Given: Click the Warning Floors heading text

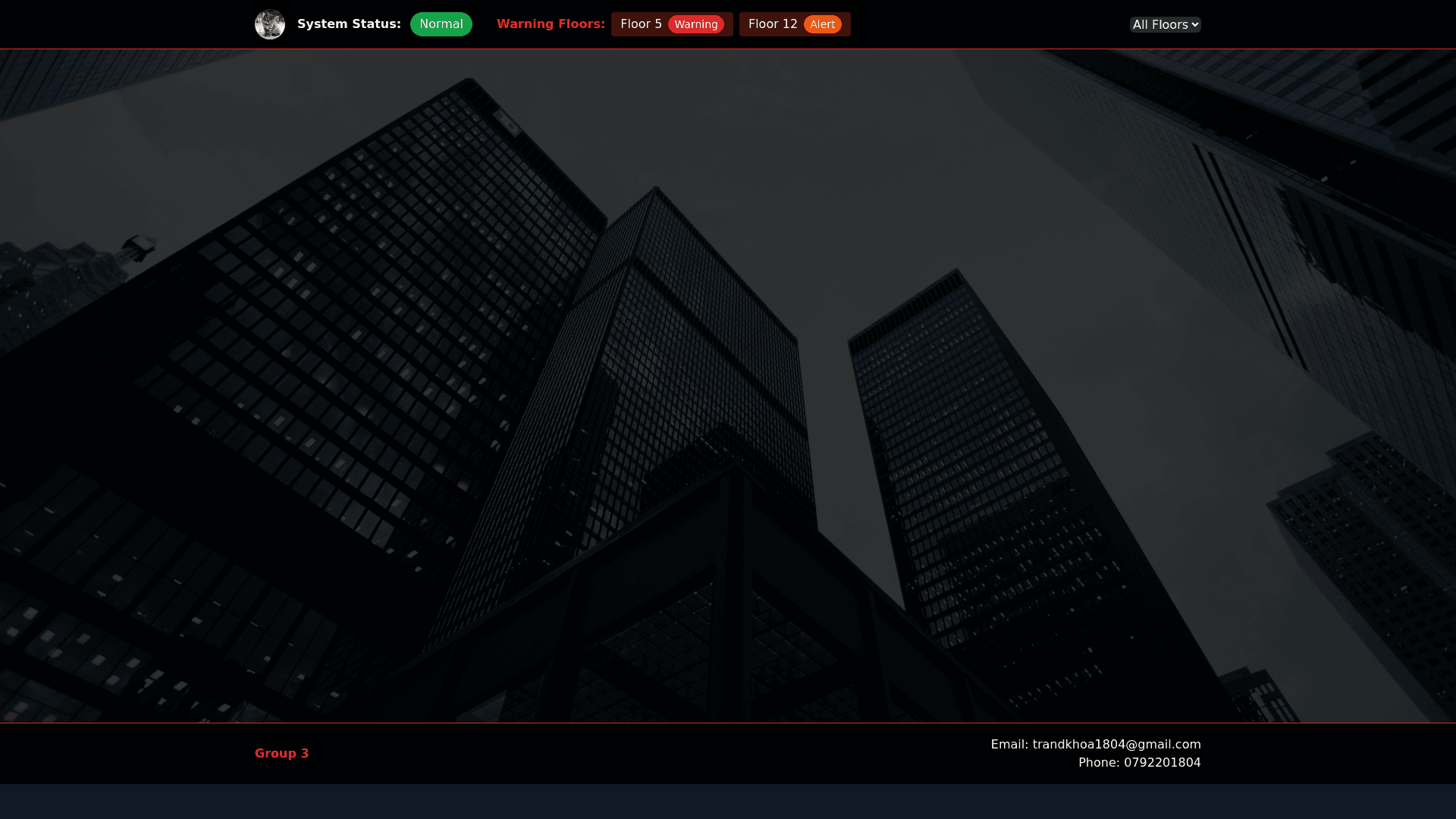Looking at the screenshot, I should [551, 24].
